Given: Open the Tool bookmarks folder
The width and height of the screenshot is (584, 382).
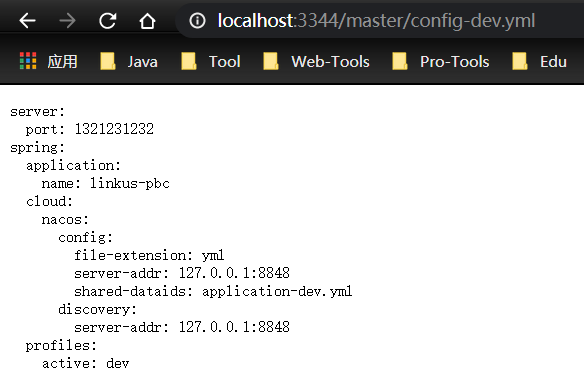Looking at the screenshot, I should tap(211, 61).
